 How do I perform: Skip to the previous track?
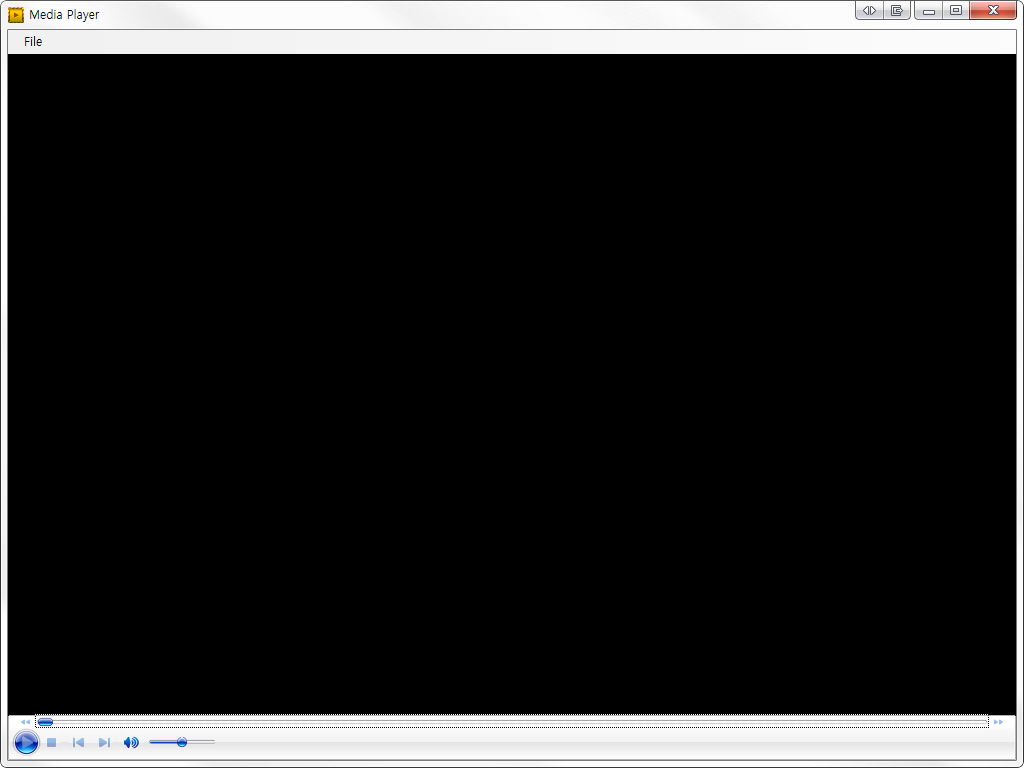[x=78, y=743]
